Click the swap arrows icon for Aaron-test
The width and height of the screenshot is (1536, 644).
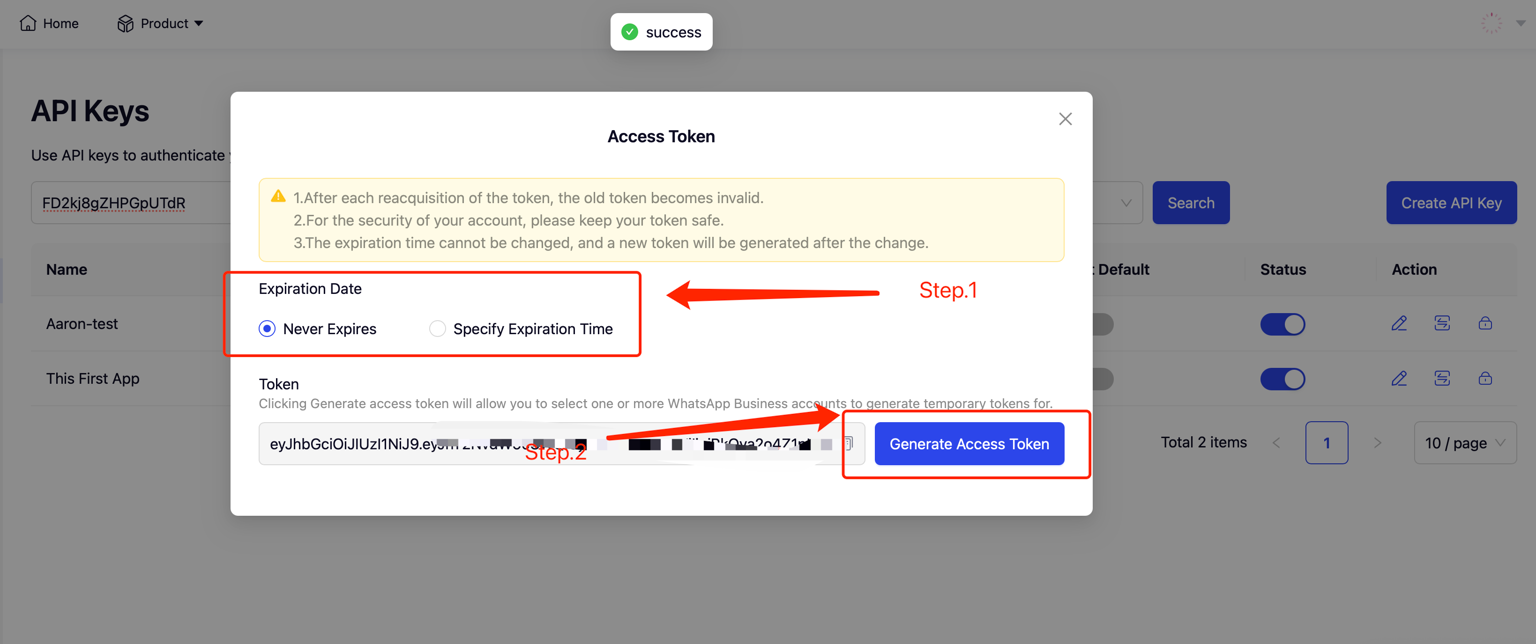pyautogui.click(x=1442, y=323)
